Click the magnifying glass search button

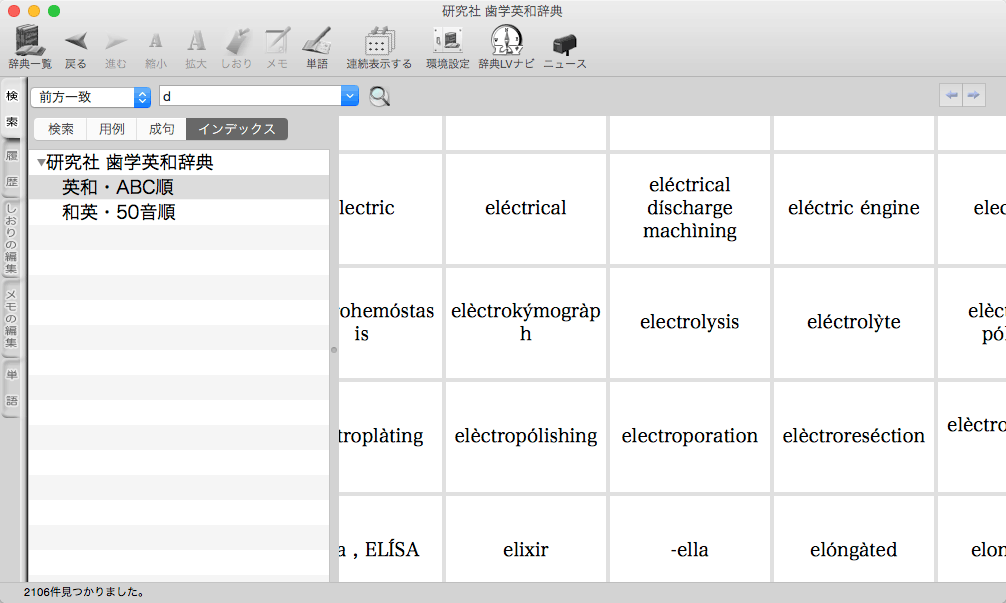[x=380, y=97]
